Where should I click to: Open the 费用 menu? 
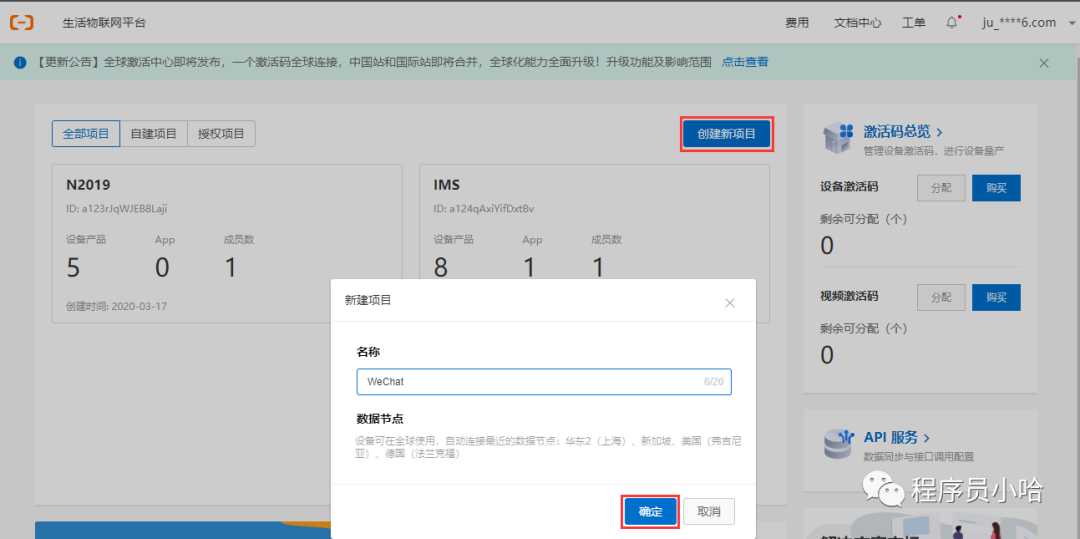pos(797,23)
